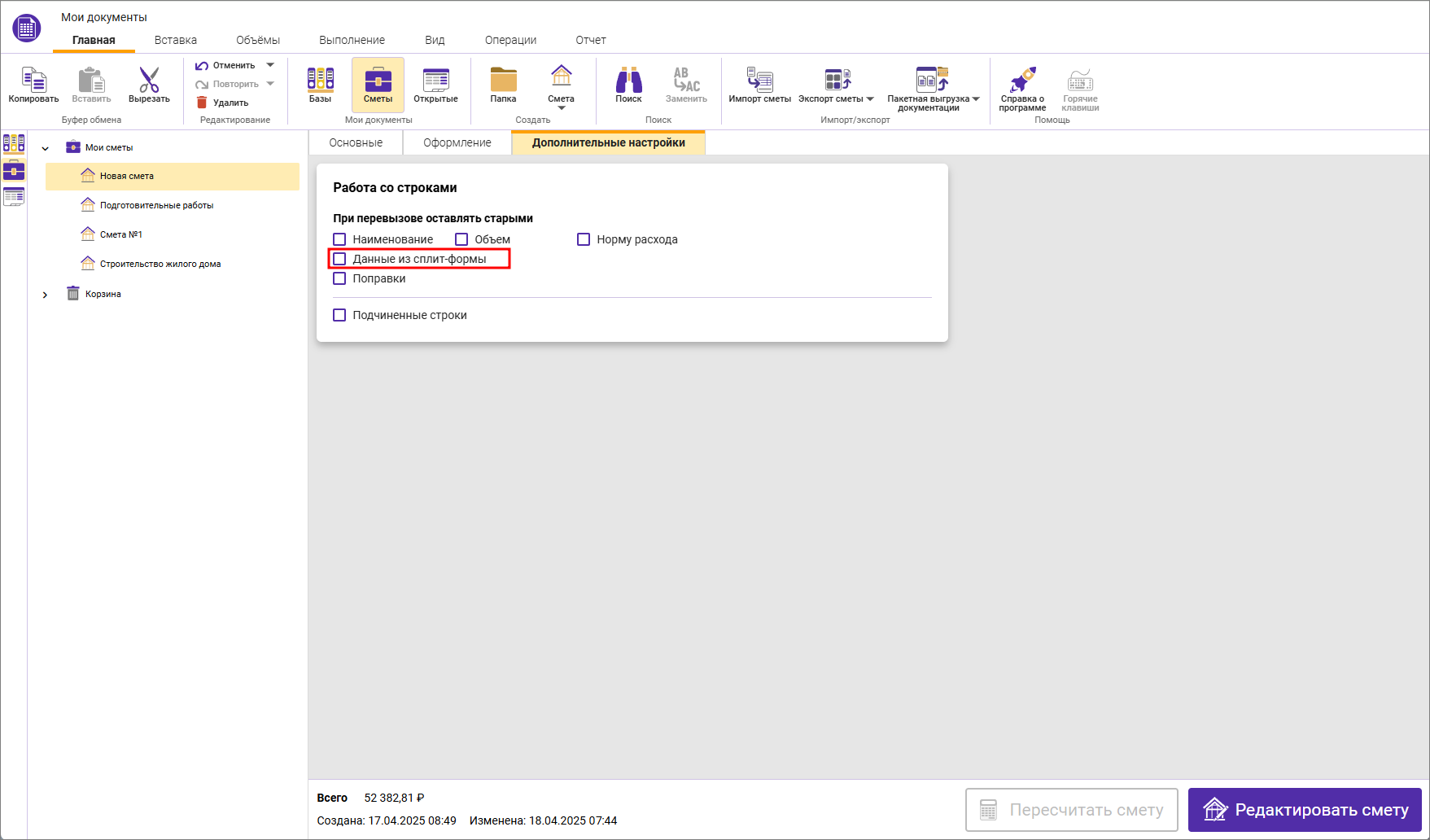Image resolution: width=1430 pixels, height=840 pixels.
Task: Enable the Наименование checkbox
Action: pyautogui.click(x=340, y=239)
